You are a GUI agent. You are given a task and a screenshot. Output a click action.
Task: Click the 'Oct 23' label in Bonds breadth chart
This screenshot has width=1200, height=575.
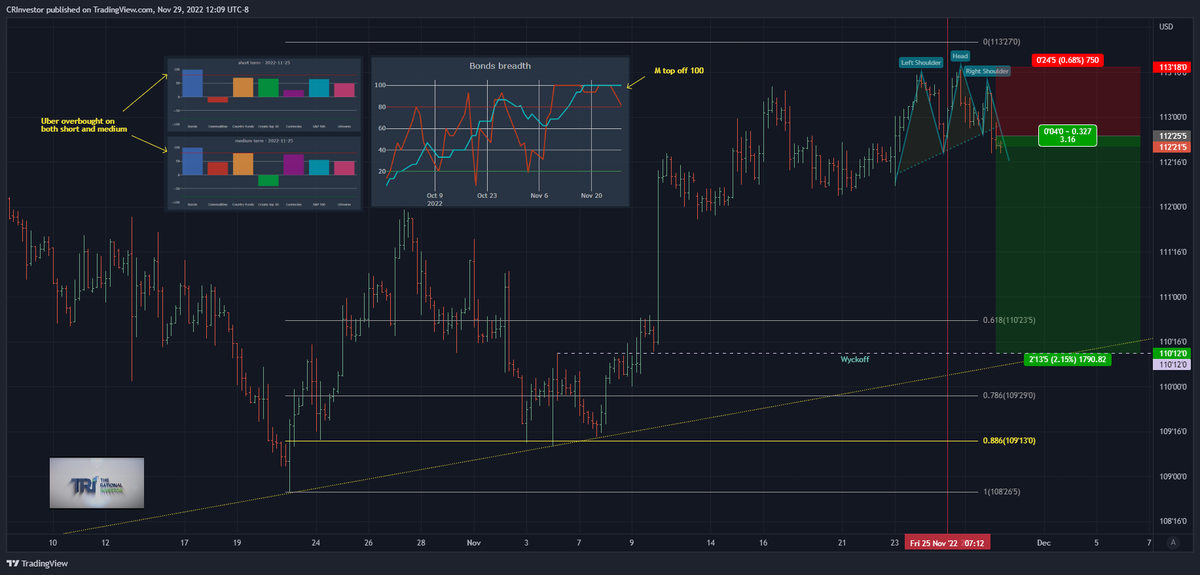click(x=487, y=196)
